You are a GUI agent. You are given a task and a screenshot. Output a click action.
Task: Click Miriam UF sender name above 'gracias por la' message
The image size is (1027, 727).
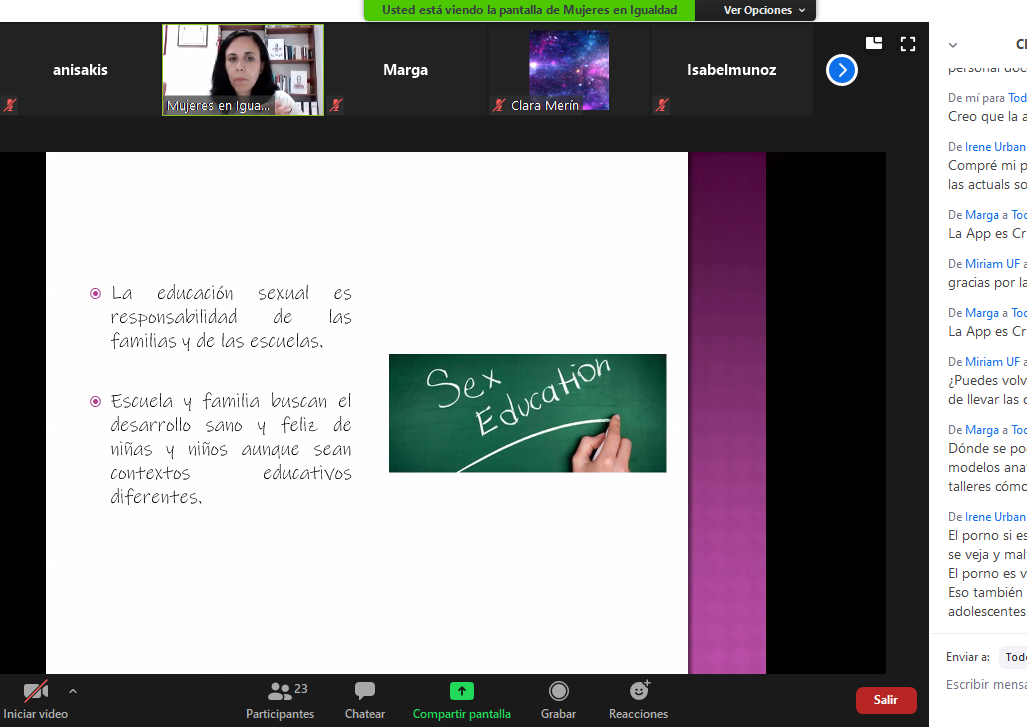[992, 264]
